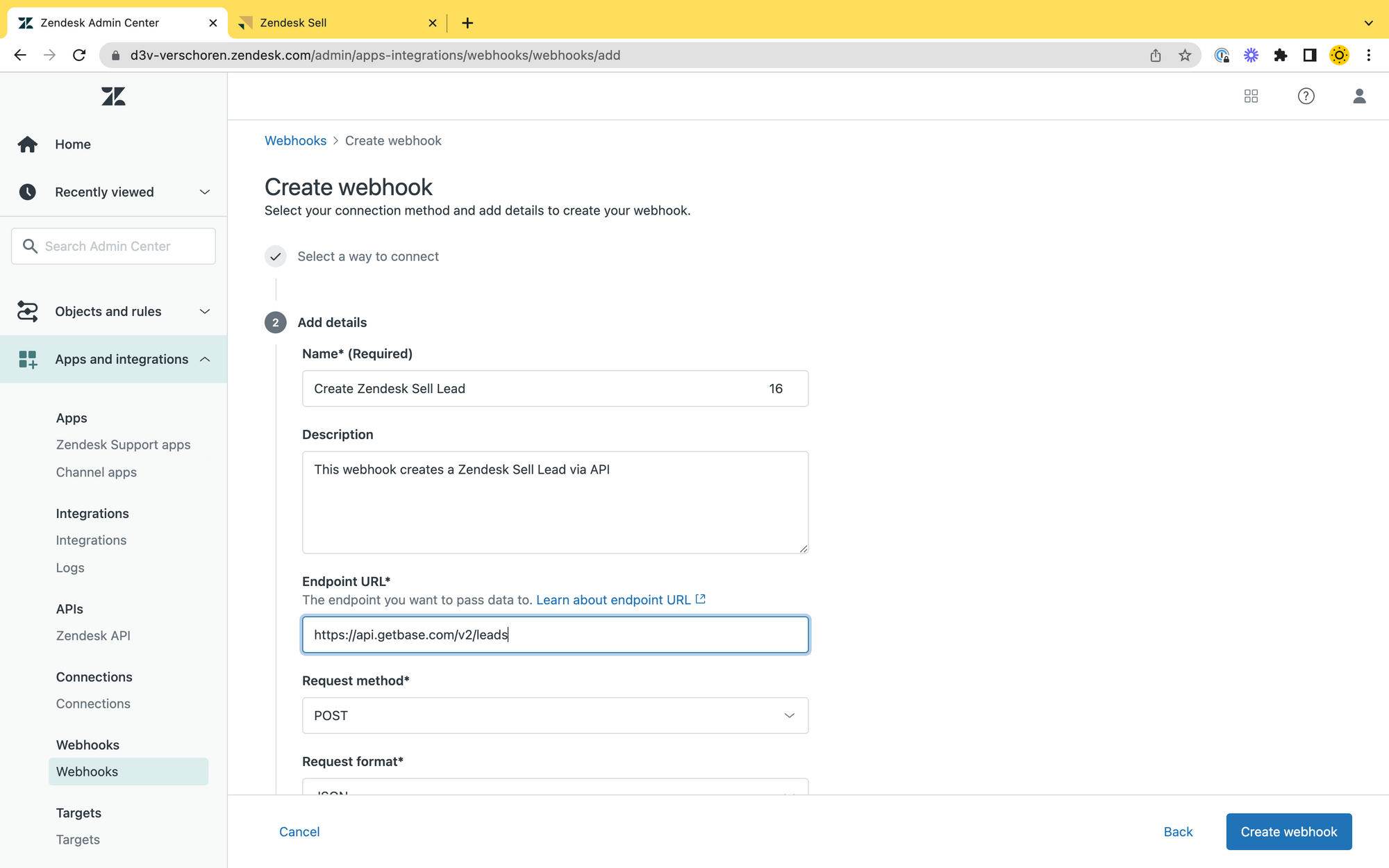Bookmark page with the star icon
The image size is (1389, 868).
click(x=1185, y=56)
